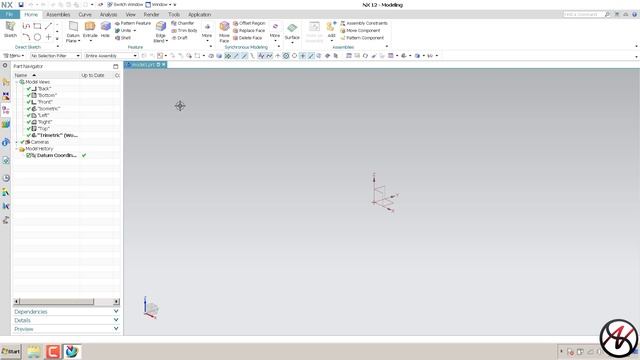The width and height of the screenshot is (640, 360).
Task: Toggle checkmark of "Top" model view
Action: pos(29,129)
